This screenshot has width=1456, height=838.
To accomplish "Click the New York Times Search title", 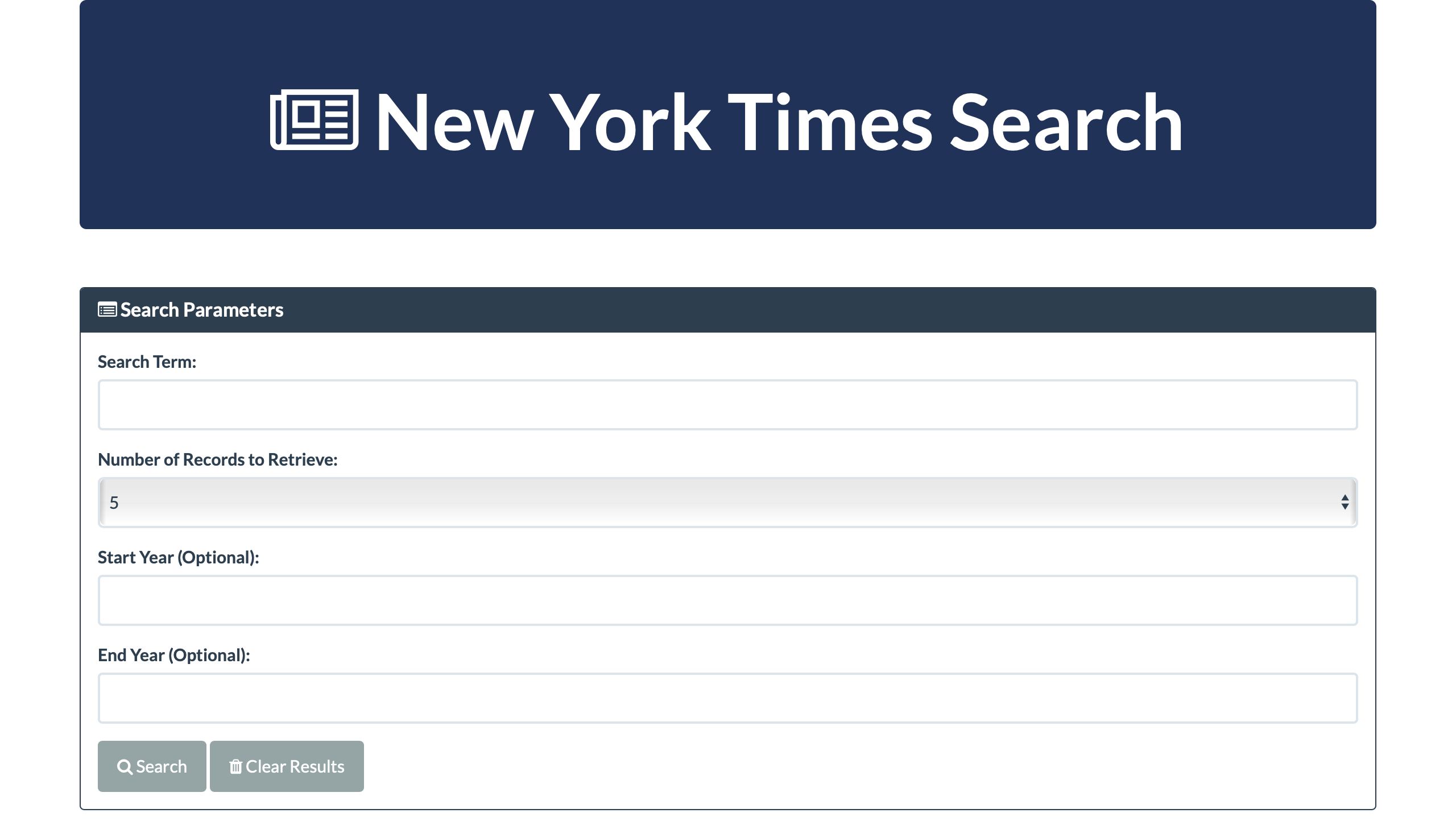I will pyautogui.click(x=779, y=122).
